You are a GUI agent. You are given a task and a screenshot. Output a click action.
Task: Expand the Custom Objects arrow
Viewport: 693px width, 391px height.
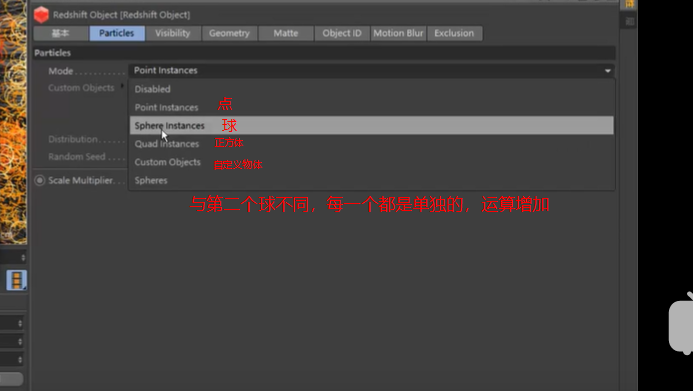click(x=122, y=87)
